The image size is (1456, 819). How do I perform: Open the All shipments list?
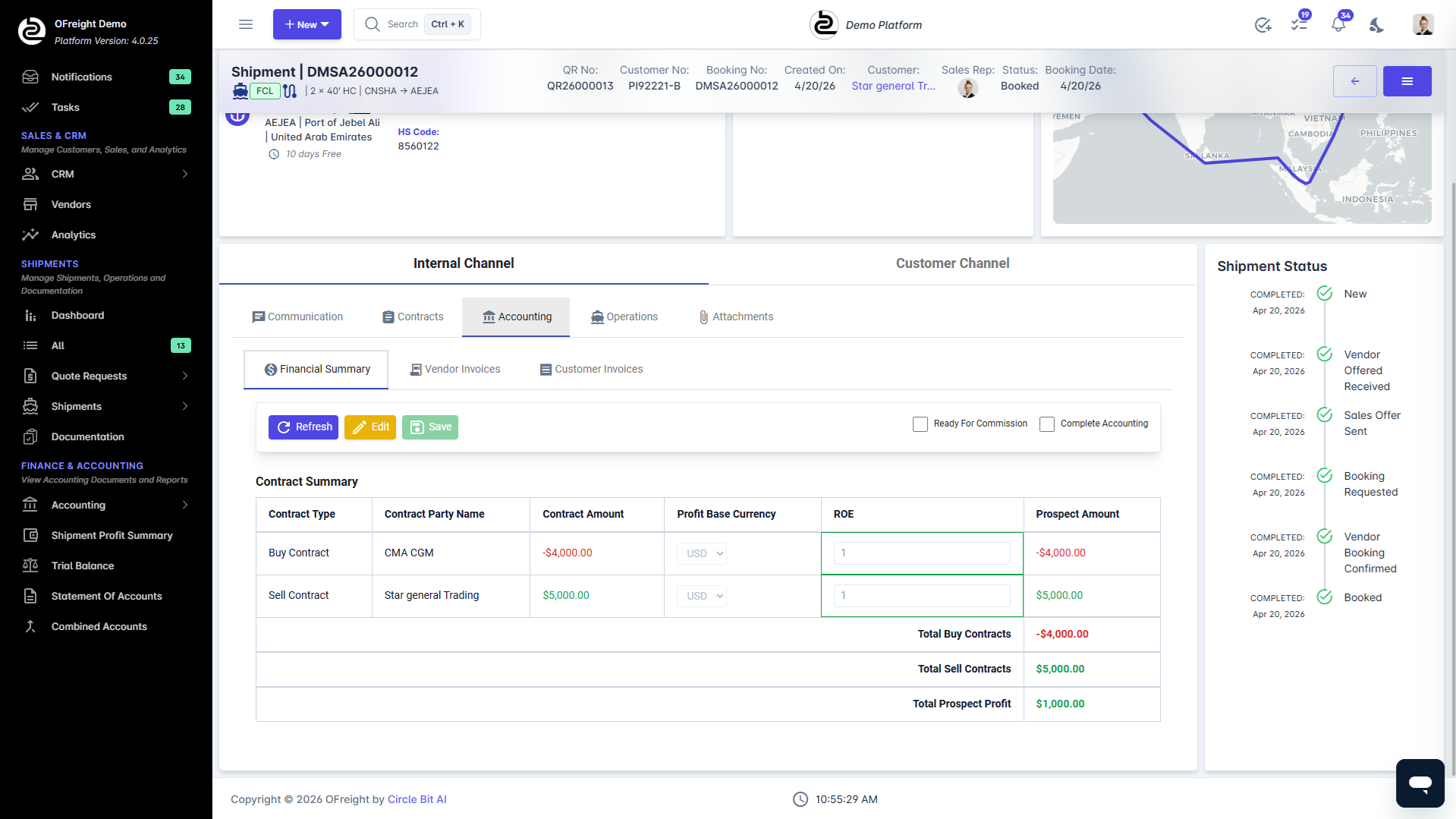click(x=106, y=345)
